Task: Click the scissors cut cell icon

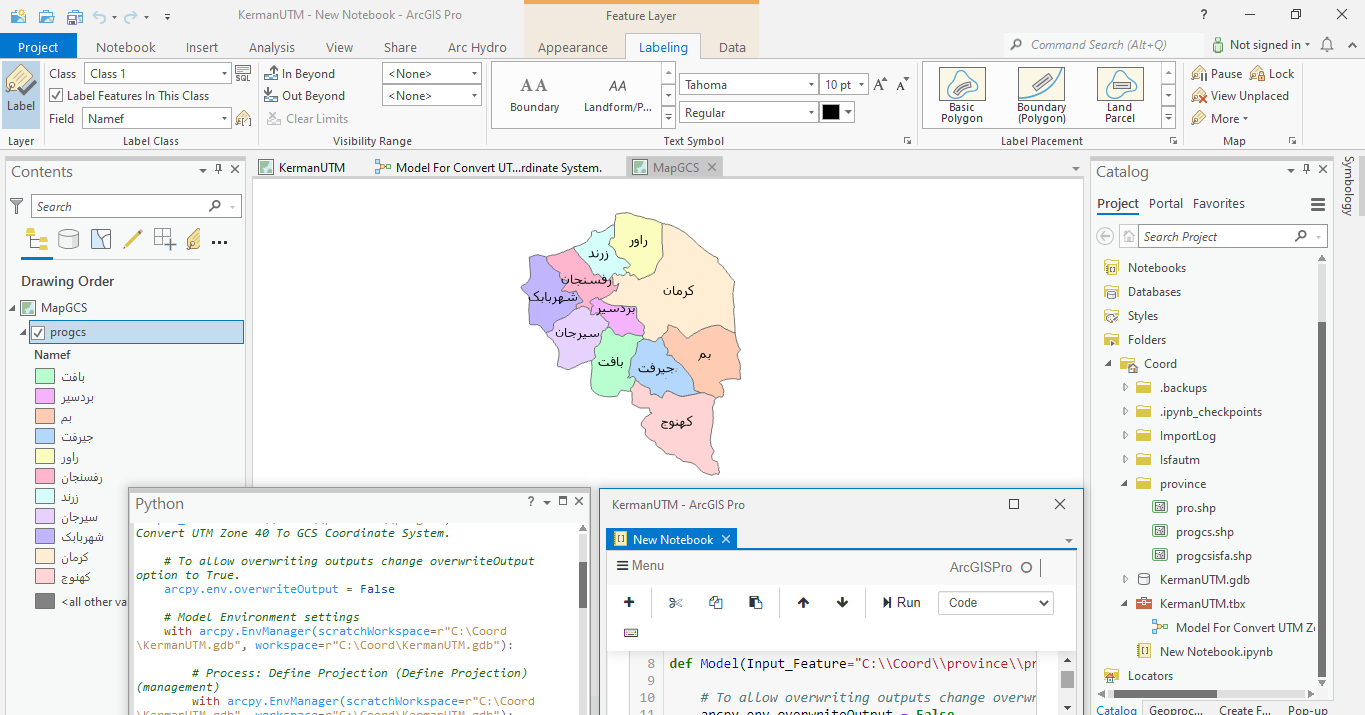Action: click(x=675, y=602)
